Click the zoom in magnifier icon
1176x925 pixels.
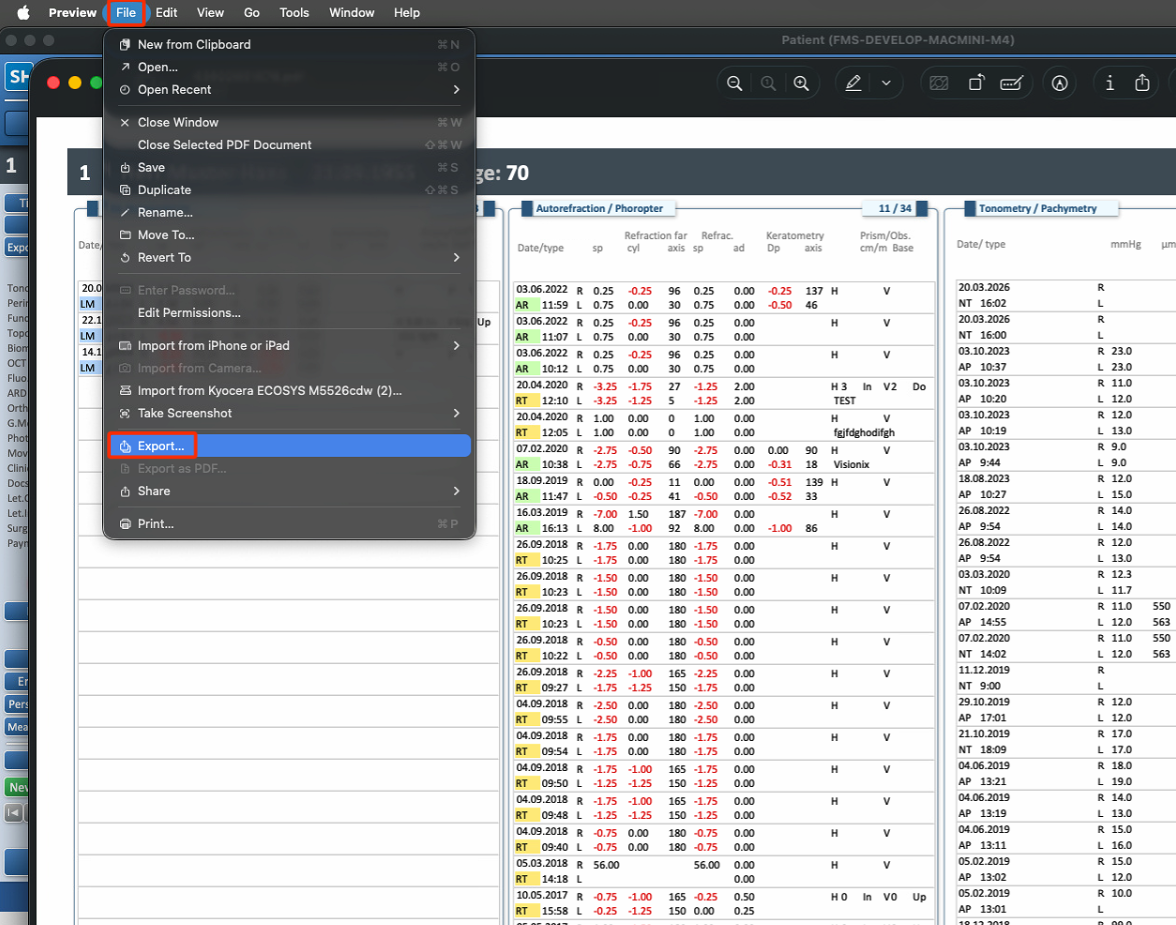(801, 83)
